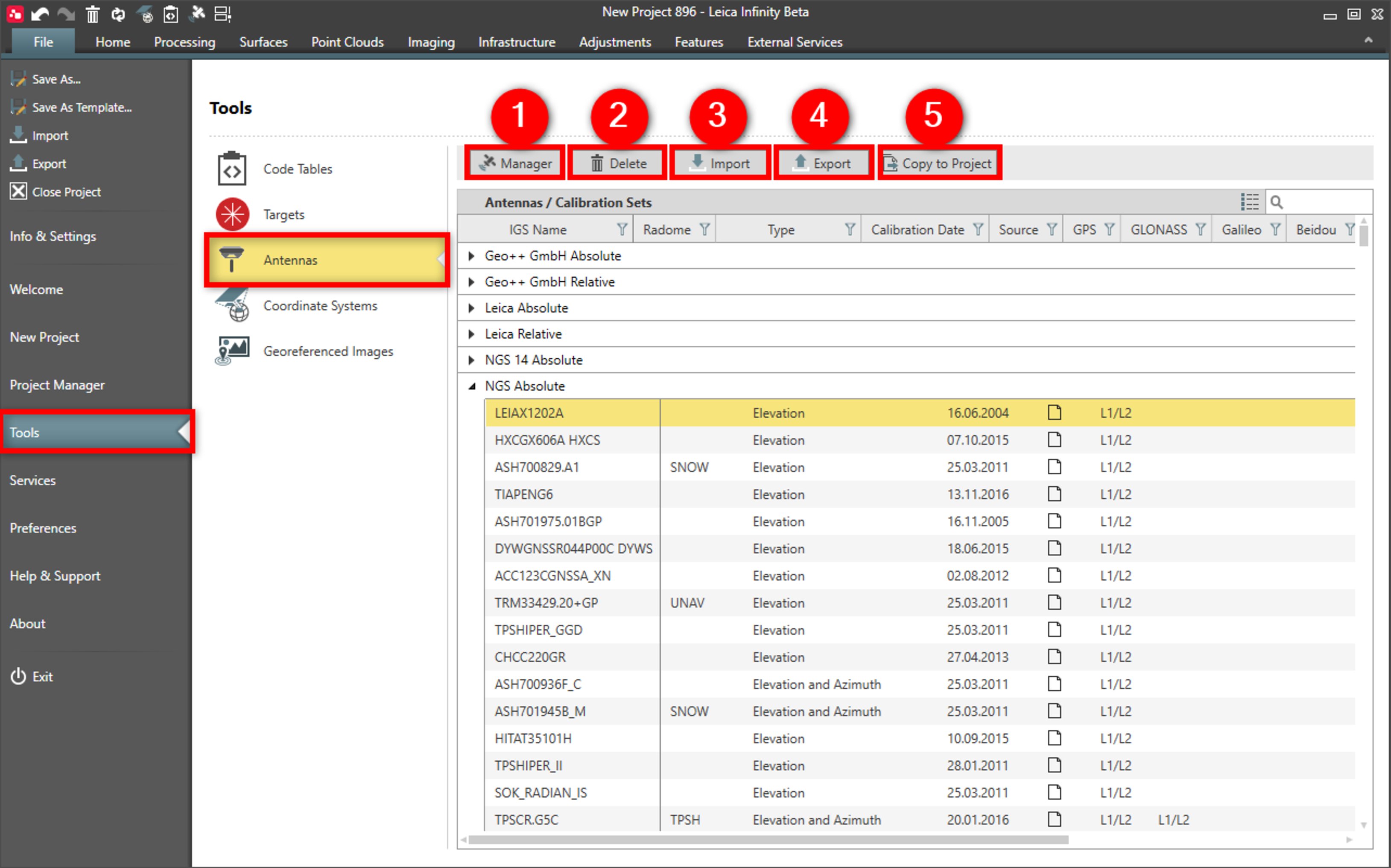Click the horizontal scrollbar under the table

[x=768, y=840]
